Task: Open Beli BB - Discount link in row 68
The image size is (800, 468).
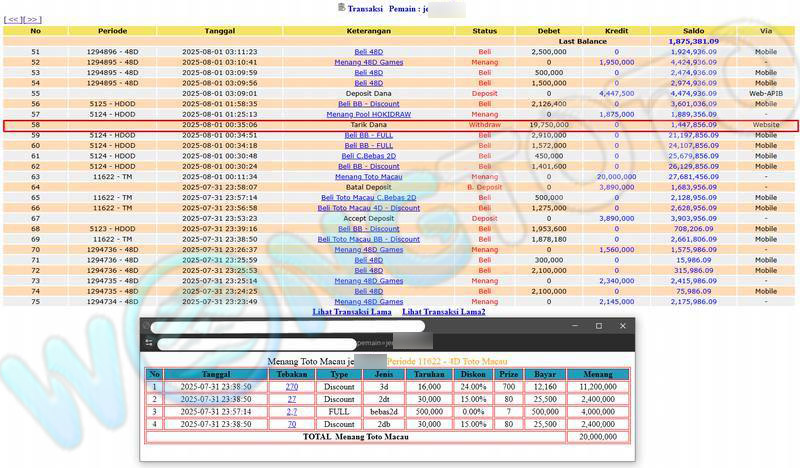Action: (368, 229)
